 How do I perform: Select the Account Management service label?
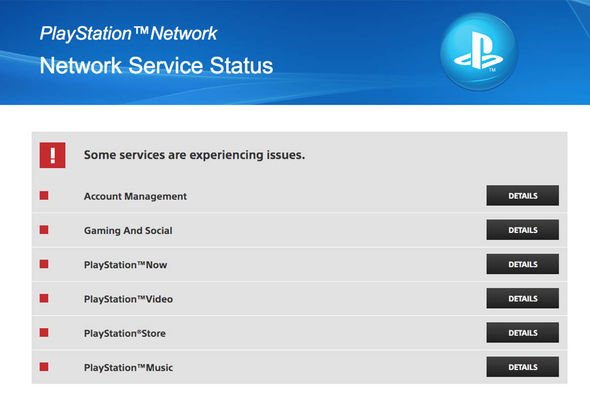pyautogui.click(x=135, y=196)
